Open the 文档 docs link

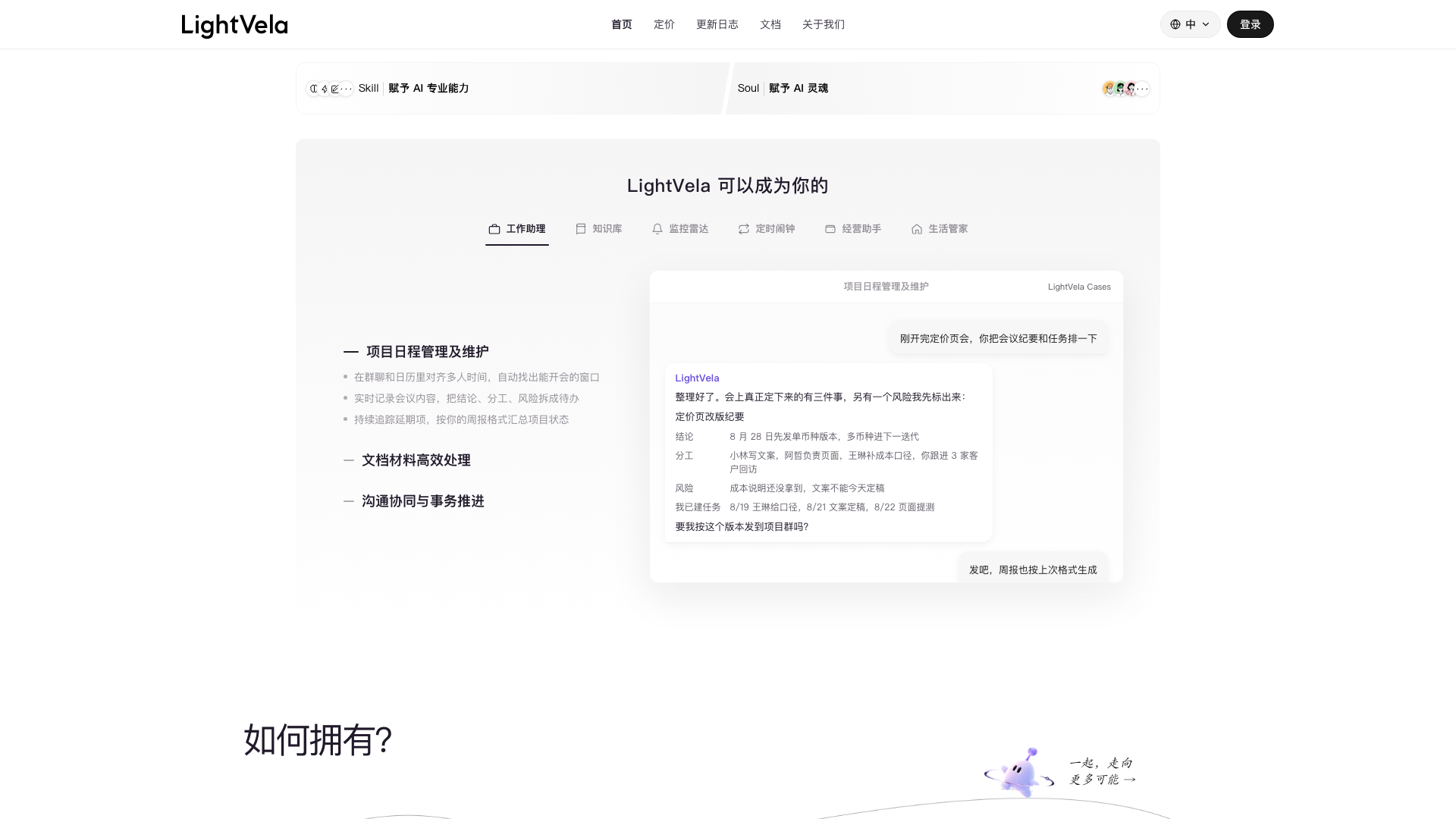click(770, 24)
